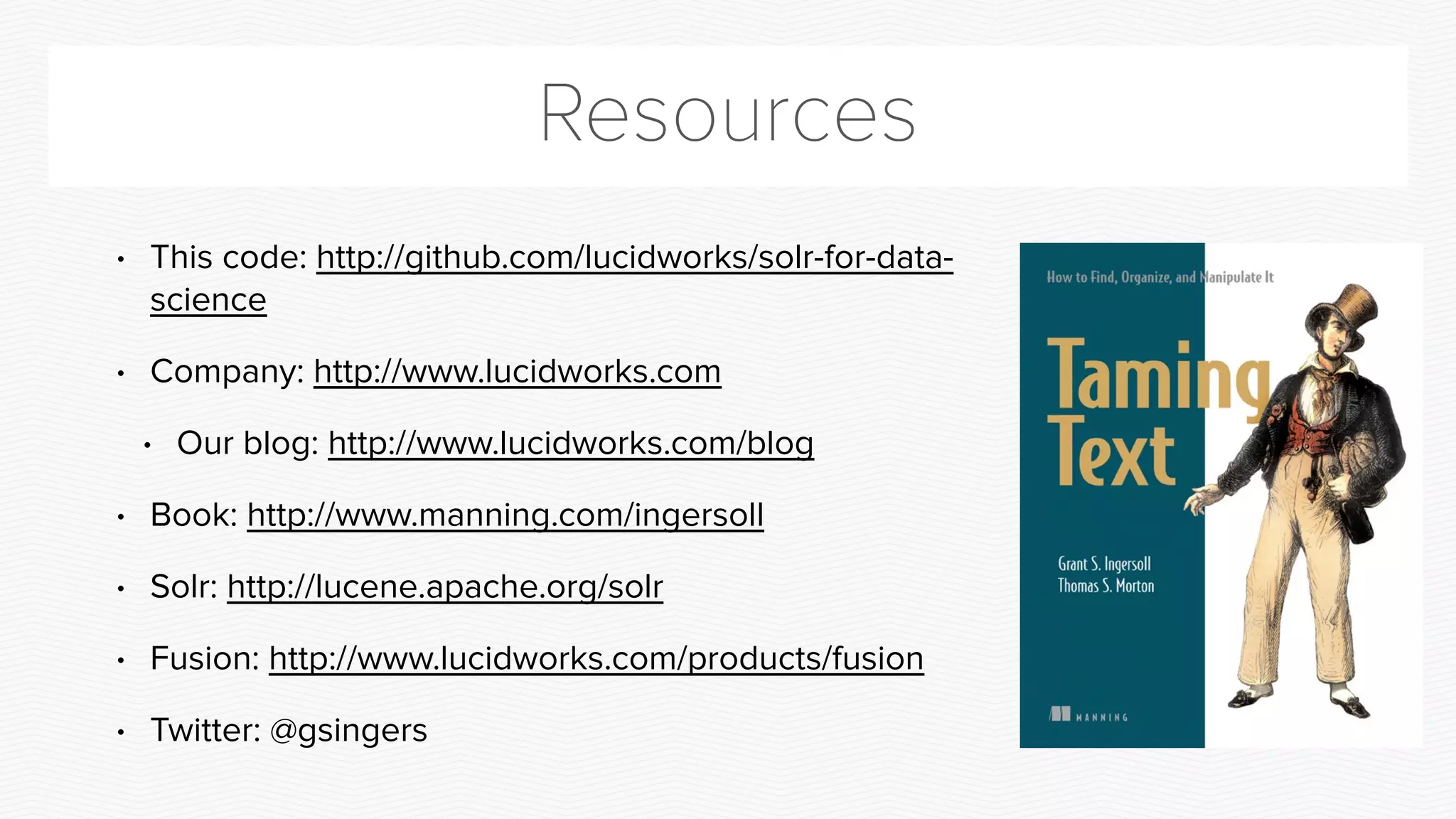Click the 'Book:' label text
The width and height of the screenshot is (1456, 819).
(194, 515)
